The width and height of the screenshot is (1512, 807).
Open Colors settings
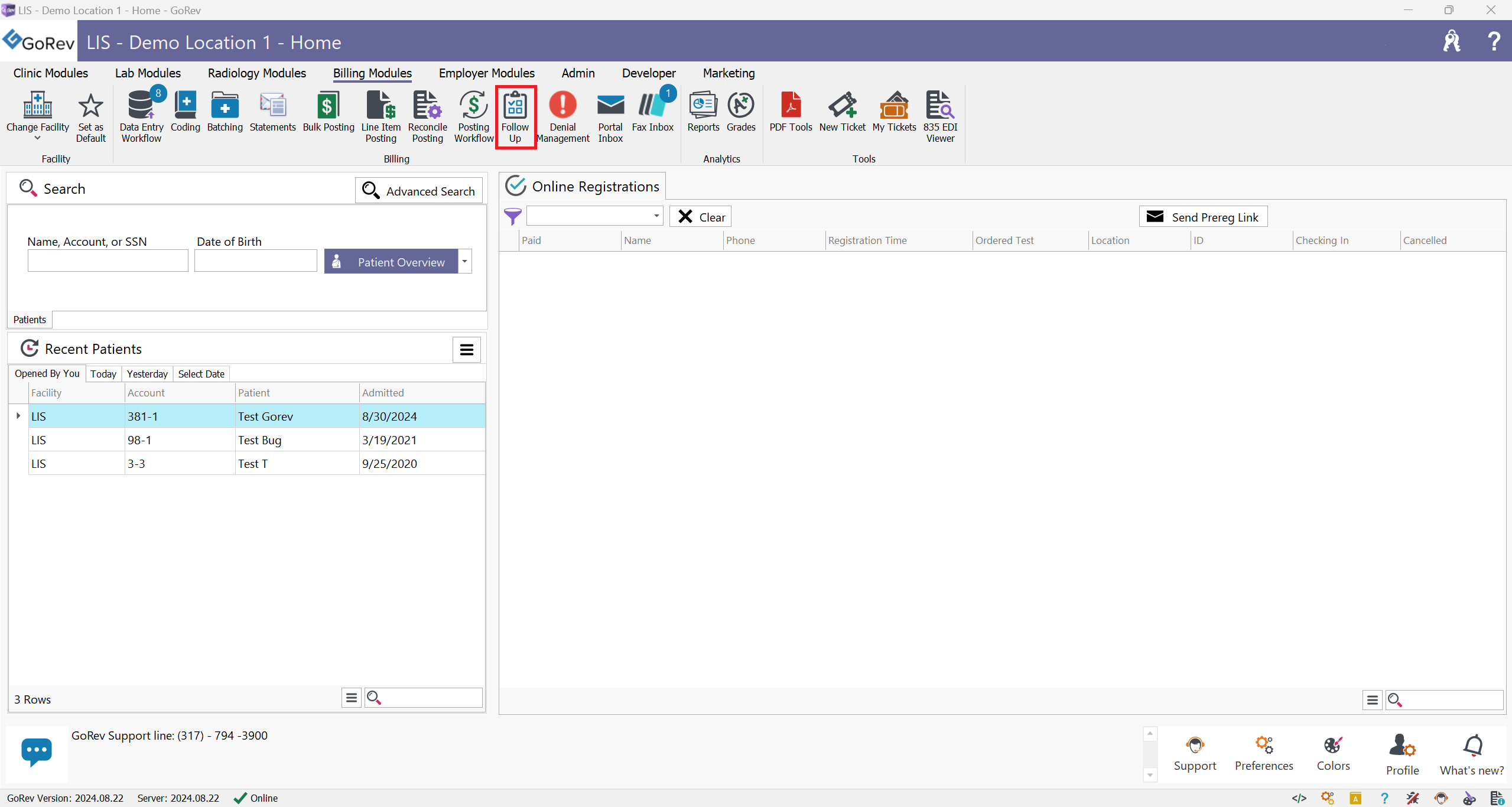tap(1333, 754)
